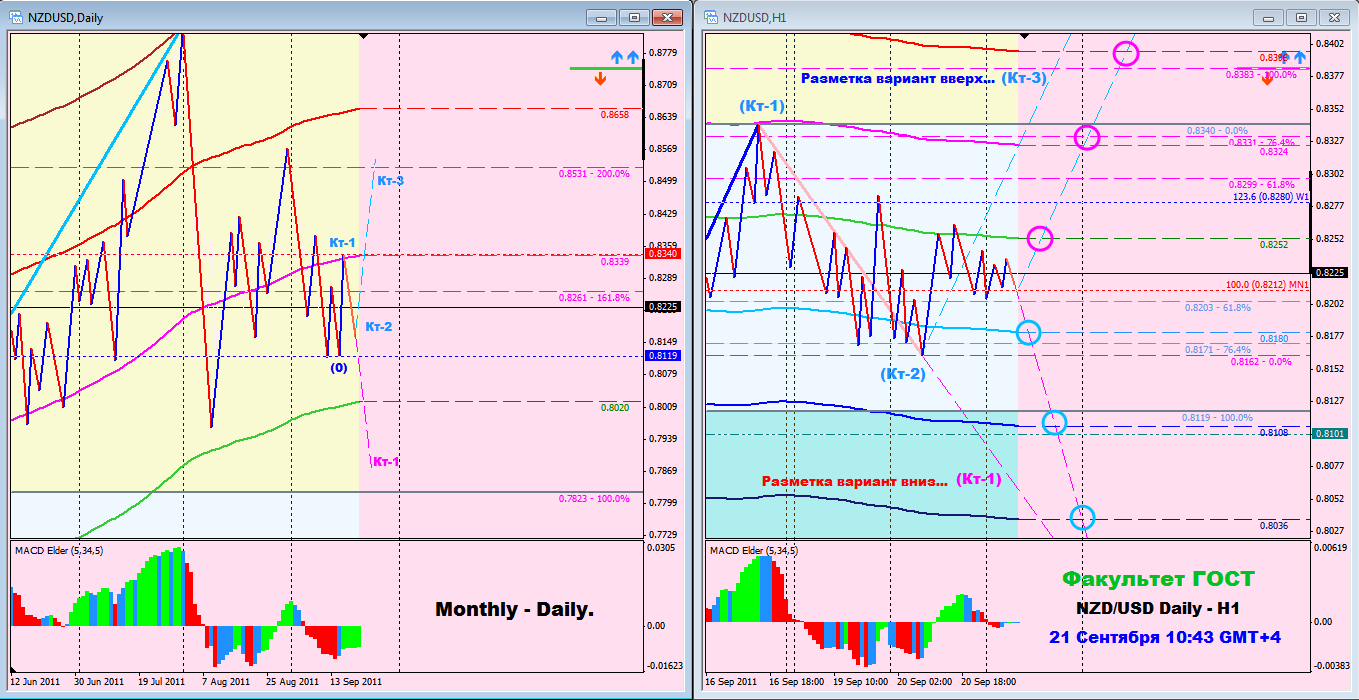
Task: Select the cyan circle on the 0.8036 line
Action: pos(1082,517)
